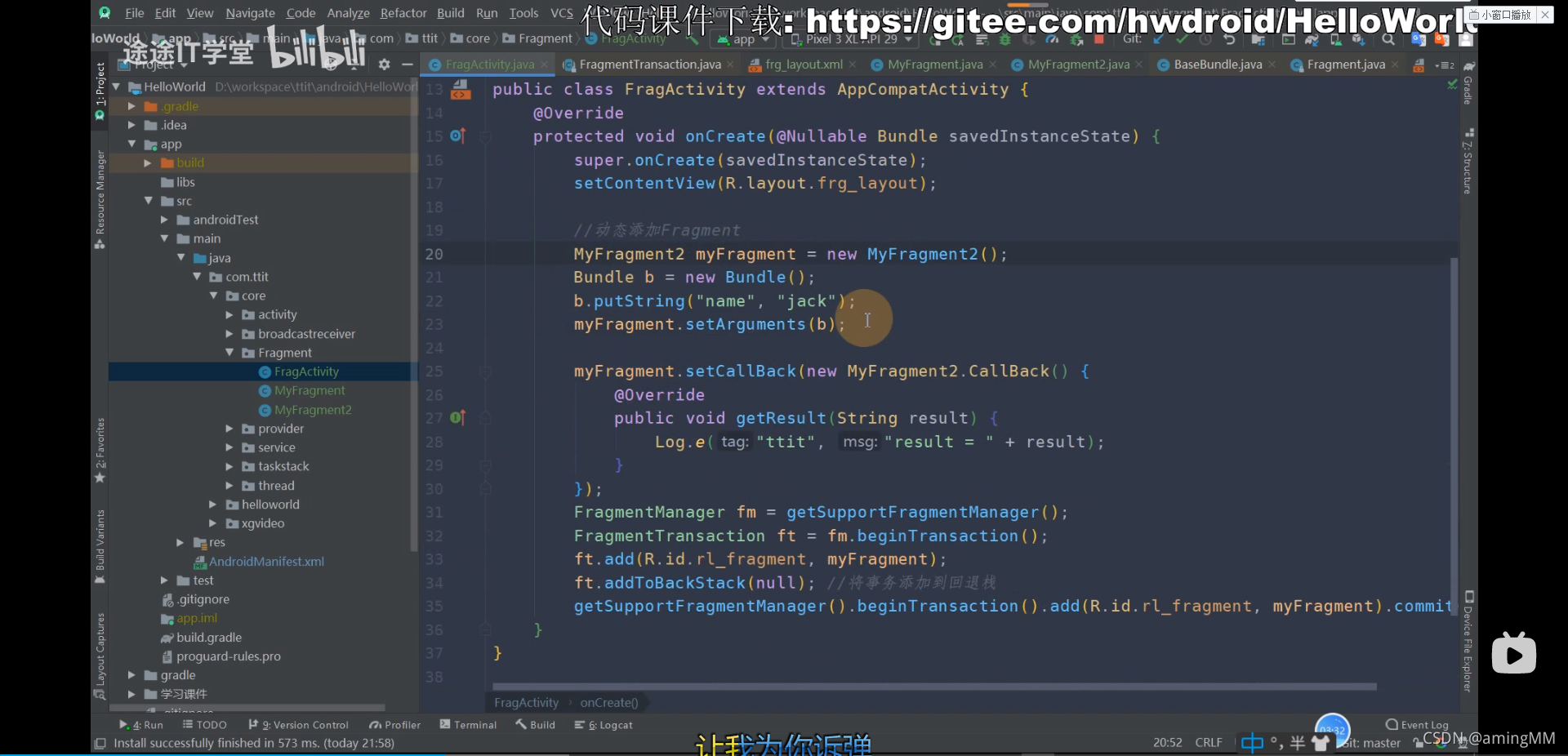Click the bilibili play button overlay
This screenshot has width=1568, height=756.
(1513, 654)
